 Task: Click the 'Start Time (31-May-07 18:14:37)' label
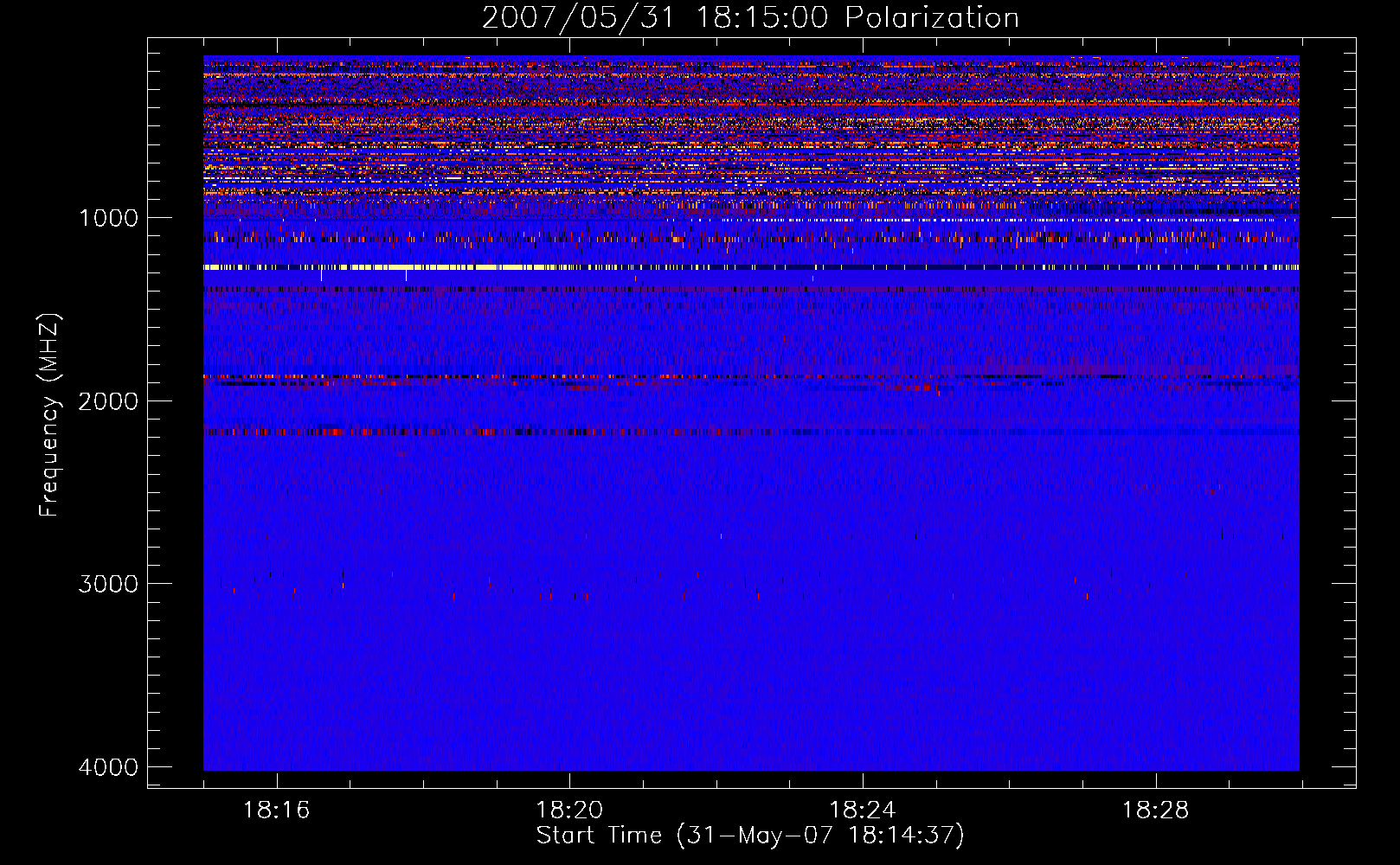[750, 835]
